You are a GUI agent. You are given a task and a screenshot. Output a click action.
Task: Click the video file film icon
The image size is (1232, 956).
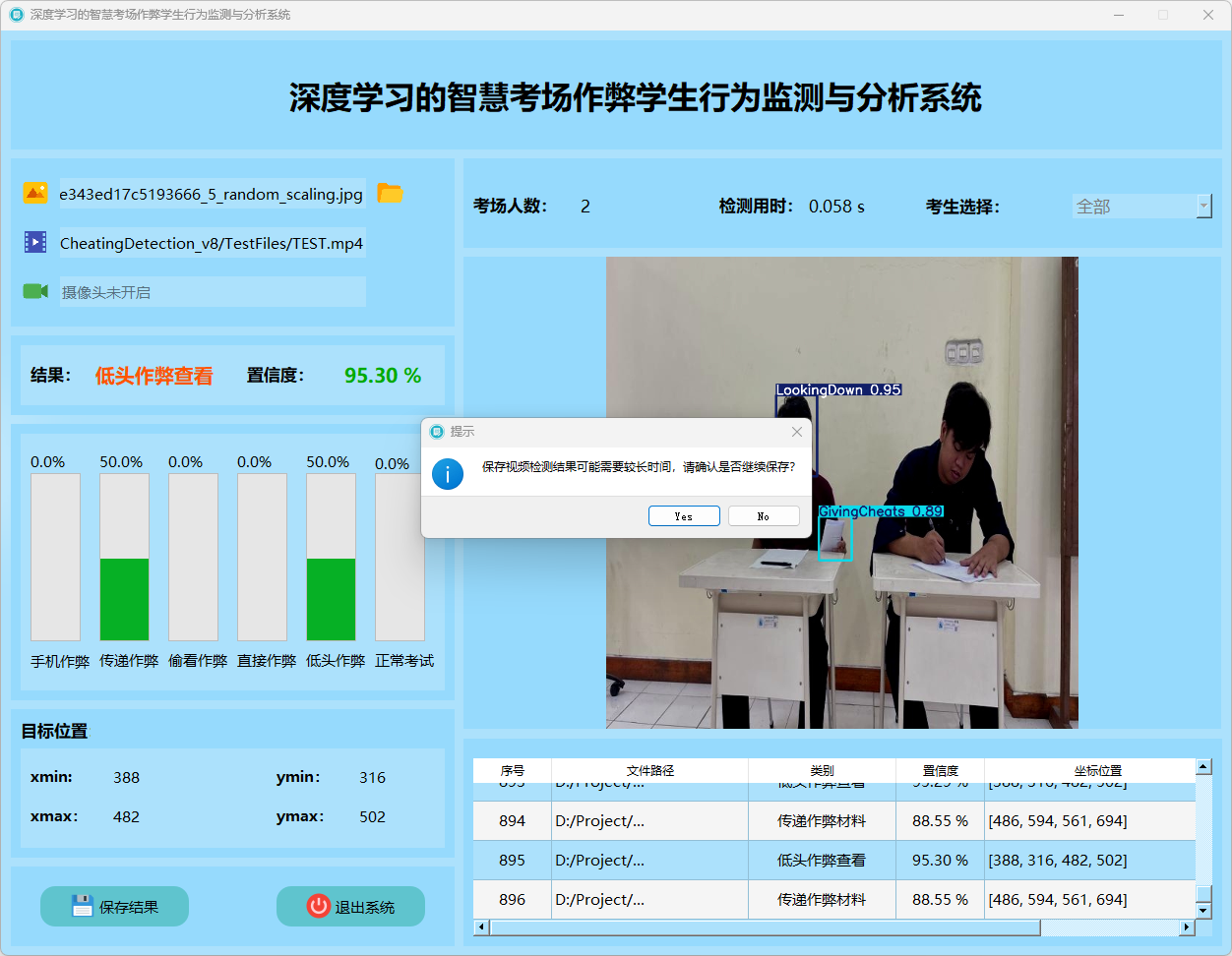[35, 242]
